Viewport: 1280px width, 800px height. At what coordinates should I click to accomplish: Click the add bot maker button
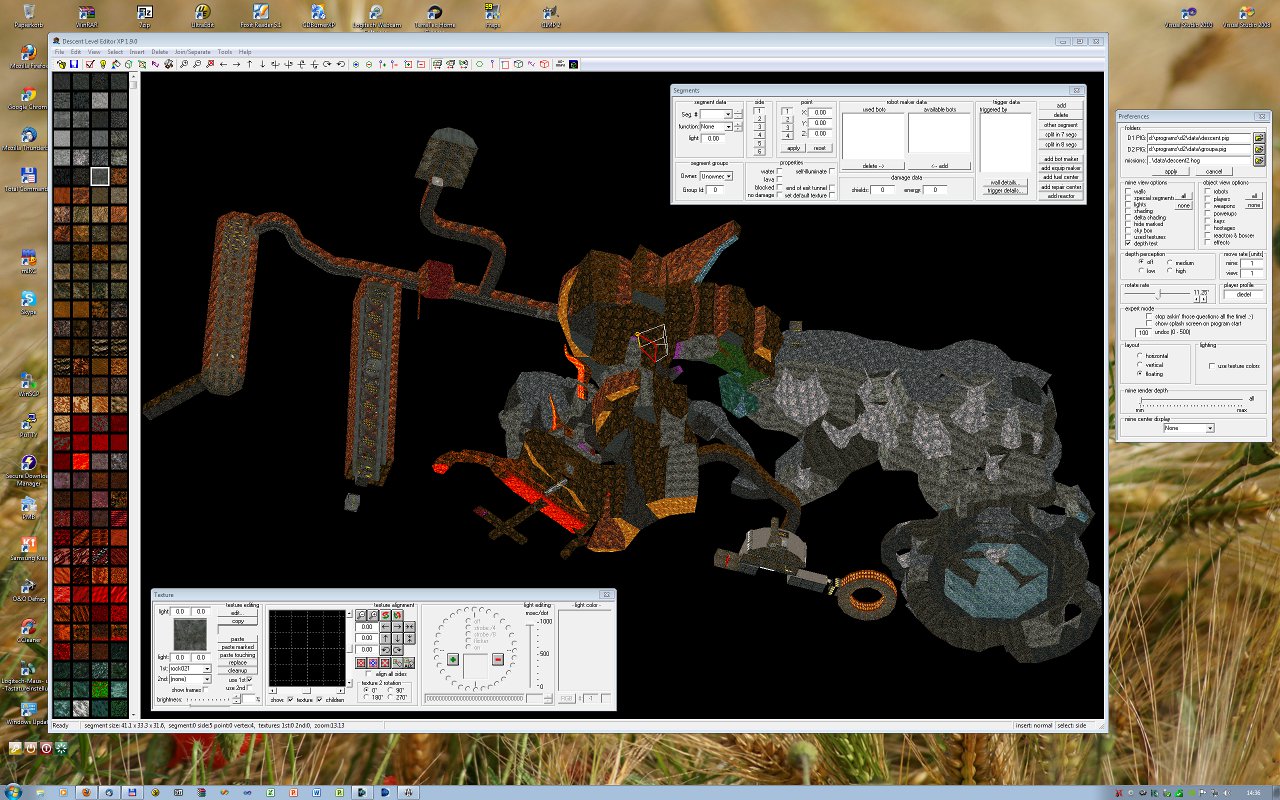tap(1061, 159)
